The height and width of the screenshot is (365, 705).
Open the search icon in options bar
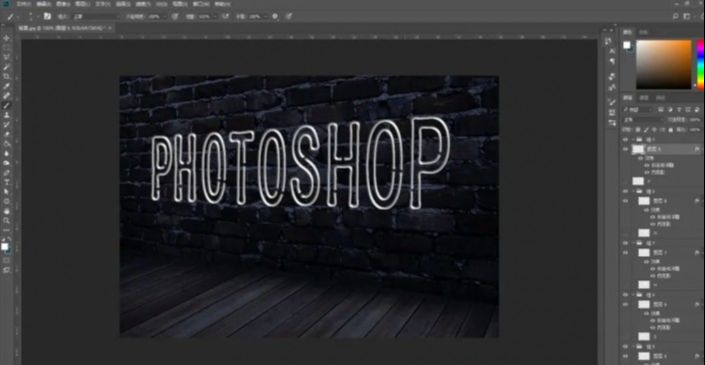coord(675,16)
